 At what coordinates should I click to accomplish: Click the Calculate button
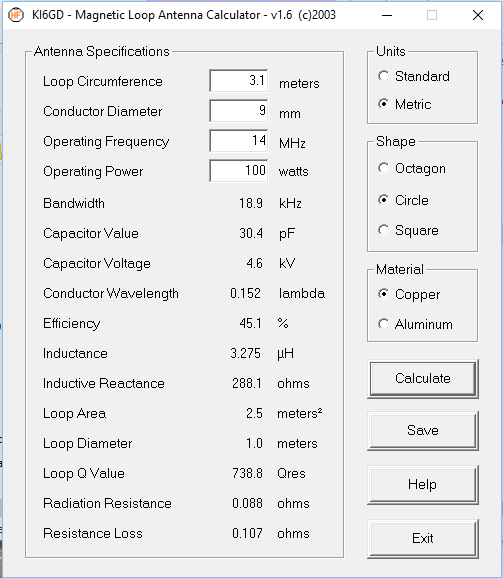[x=423, y=379]
